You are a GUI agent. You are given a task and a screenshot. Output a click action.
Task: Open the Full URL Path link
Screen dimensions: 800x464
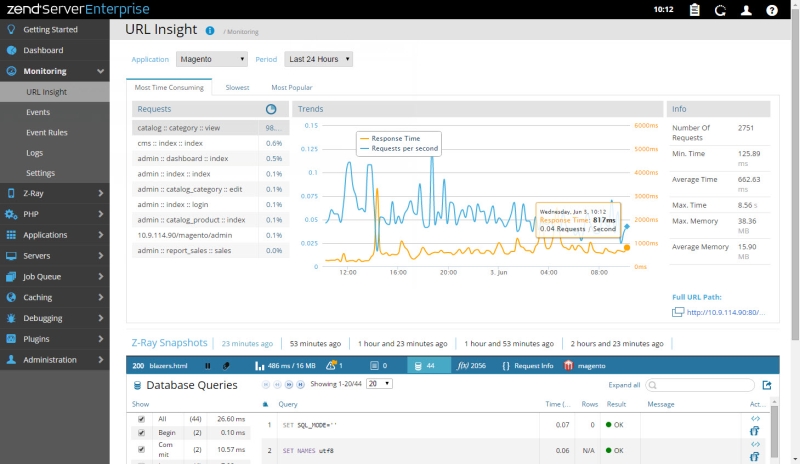(x=725, y=313)
